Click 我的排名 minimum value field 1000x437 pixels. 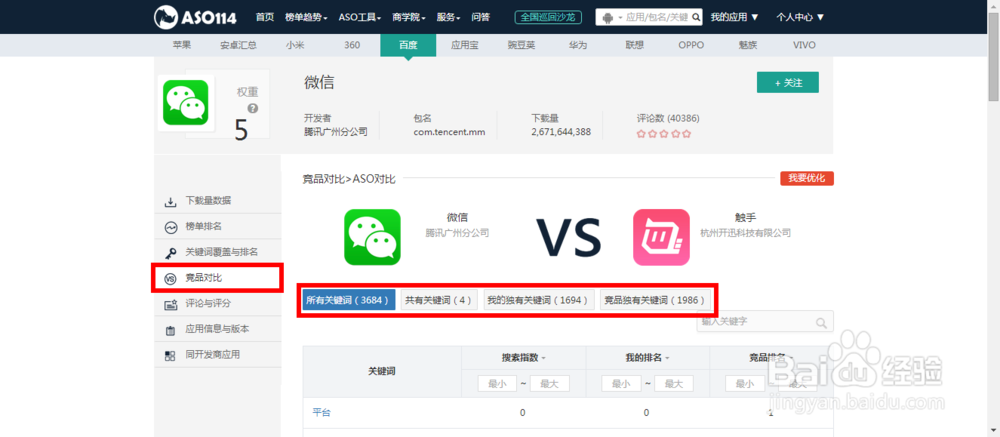click(621, 384)
